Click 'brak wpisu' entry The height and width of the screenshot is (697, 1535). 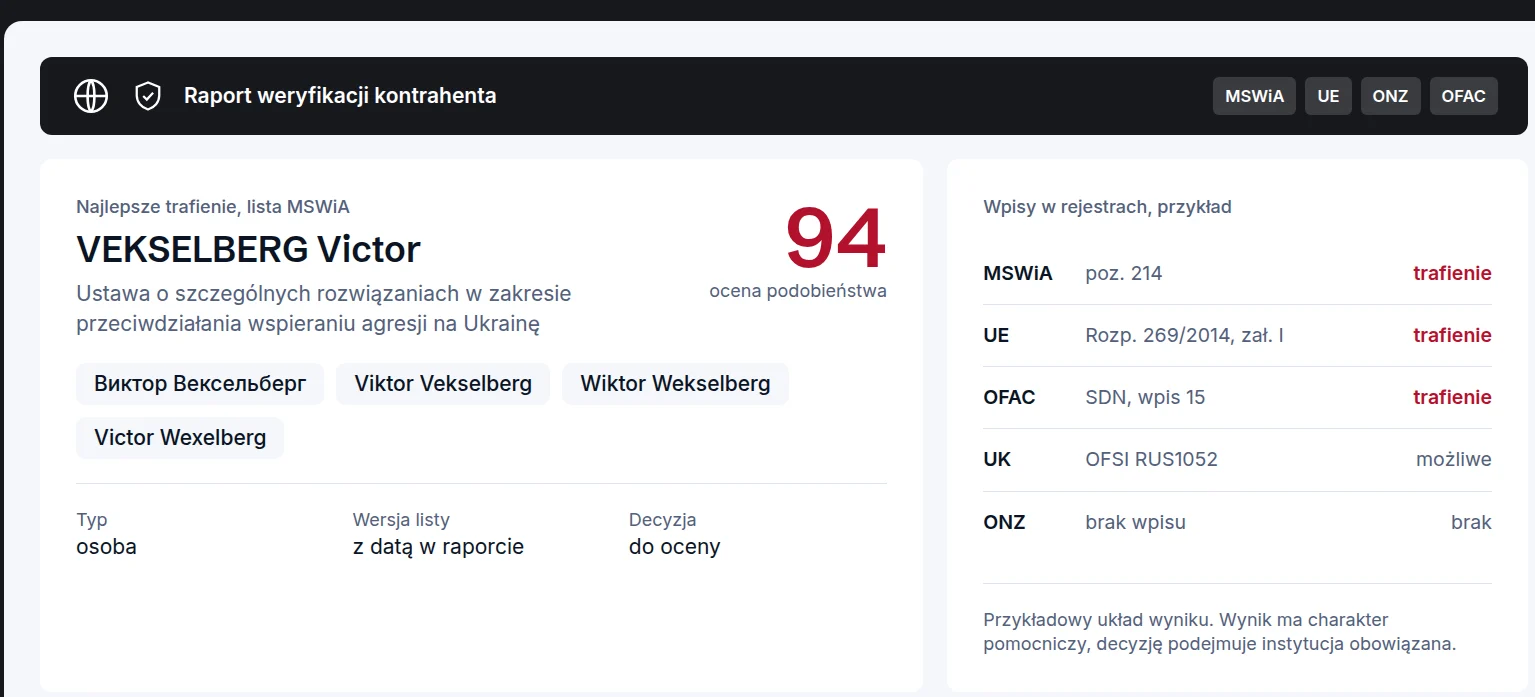pyautogui.click(x=1135, y=522)
